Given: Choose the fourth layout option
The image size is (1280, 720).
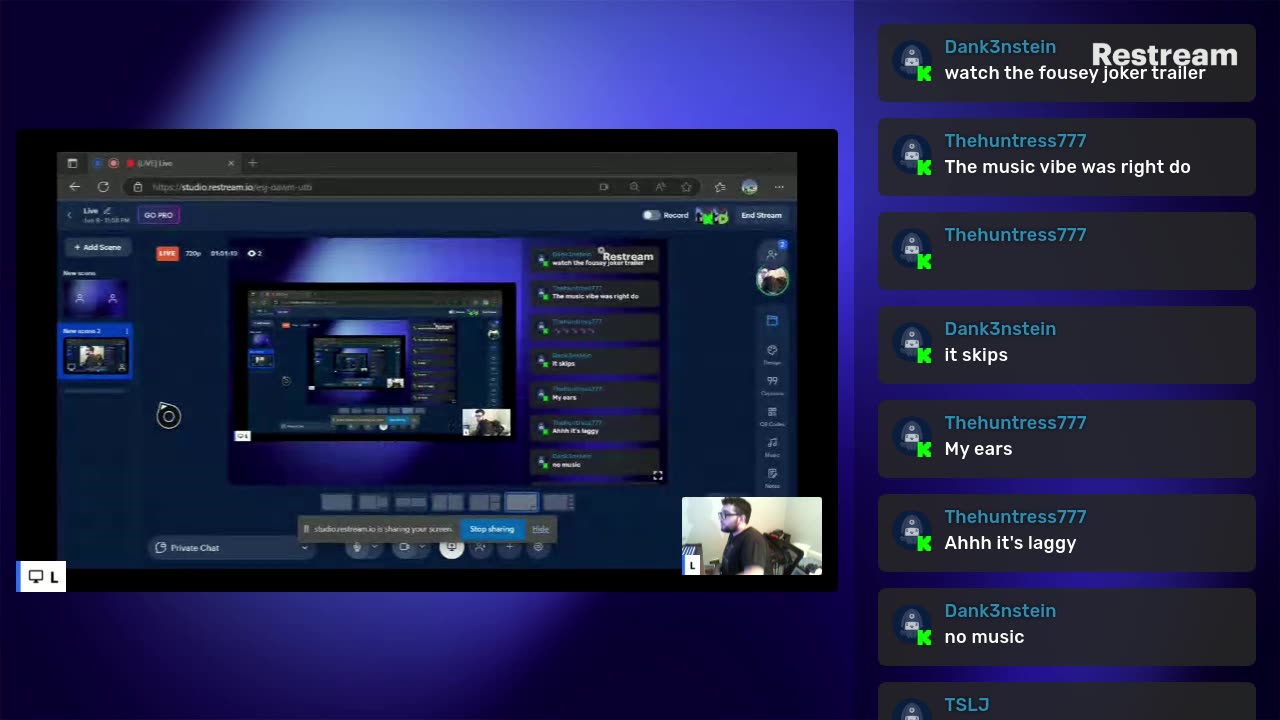Looking at the screenshot, I should click(447, 502).
